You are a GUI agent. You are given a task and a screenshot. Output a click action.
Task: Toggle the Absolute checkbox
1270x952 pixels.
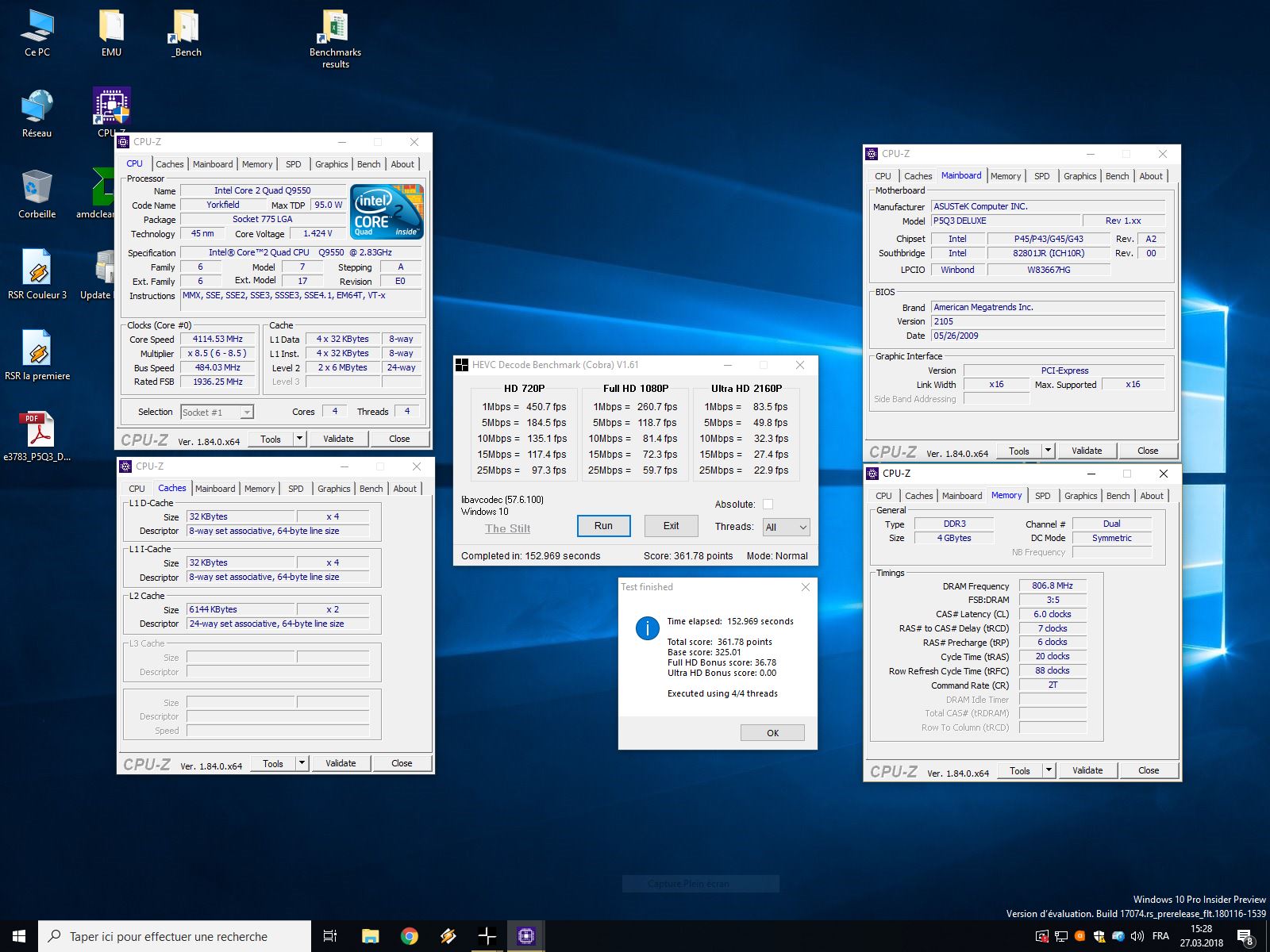pyautogui.click(x=768, y=504)
